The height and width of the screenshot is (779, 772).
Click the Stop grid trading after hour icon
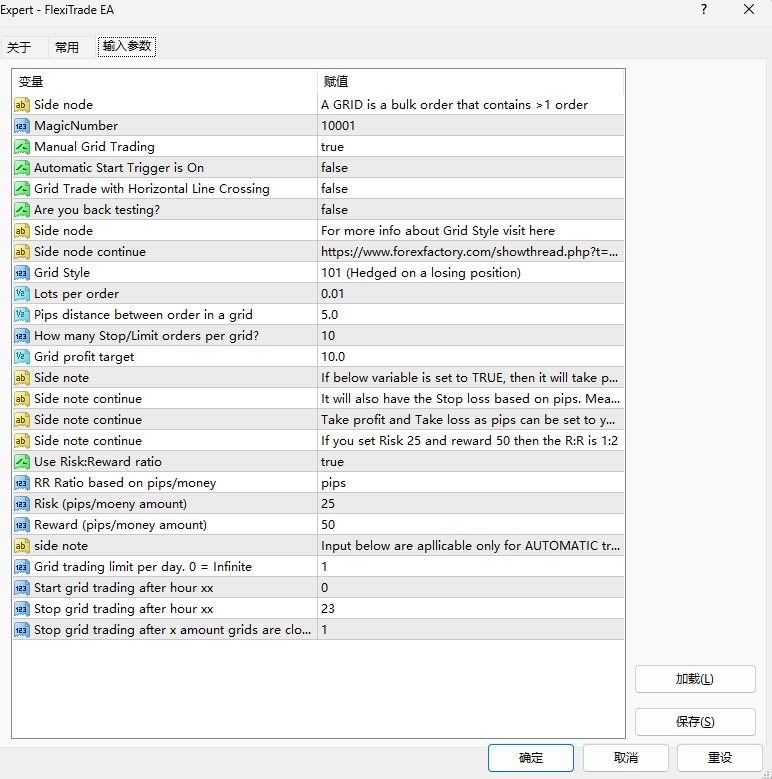pos(21,609)
